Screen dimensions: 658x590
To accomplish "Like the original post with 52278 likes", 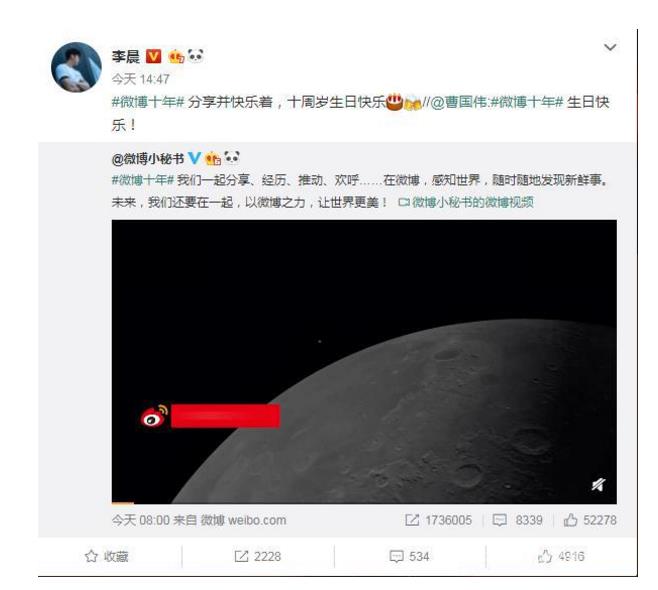I will pos(590,520).
